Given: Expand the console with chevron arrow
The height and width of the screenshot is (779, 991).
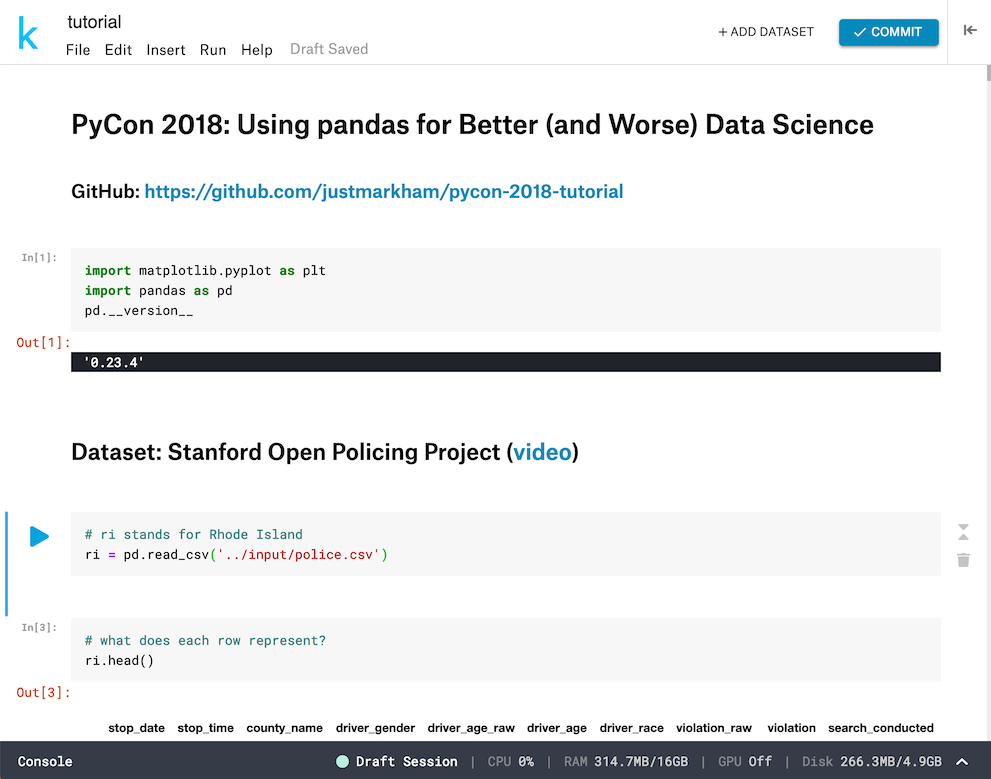Looking at the screenshot, I should tap(962, 761).
